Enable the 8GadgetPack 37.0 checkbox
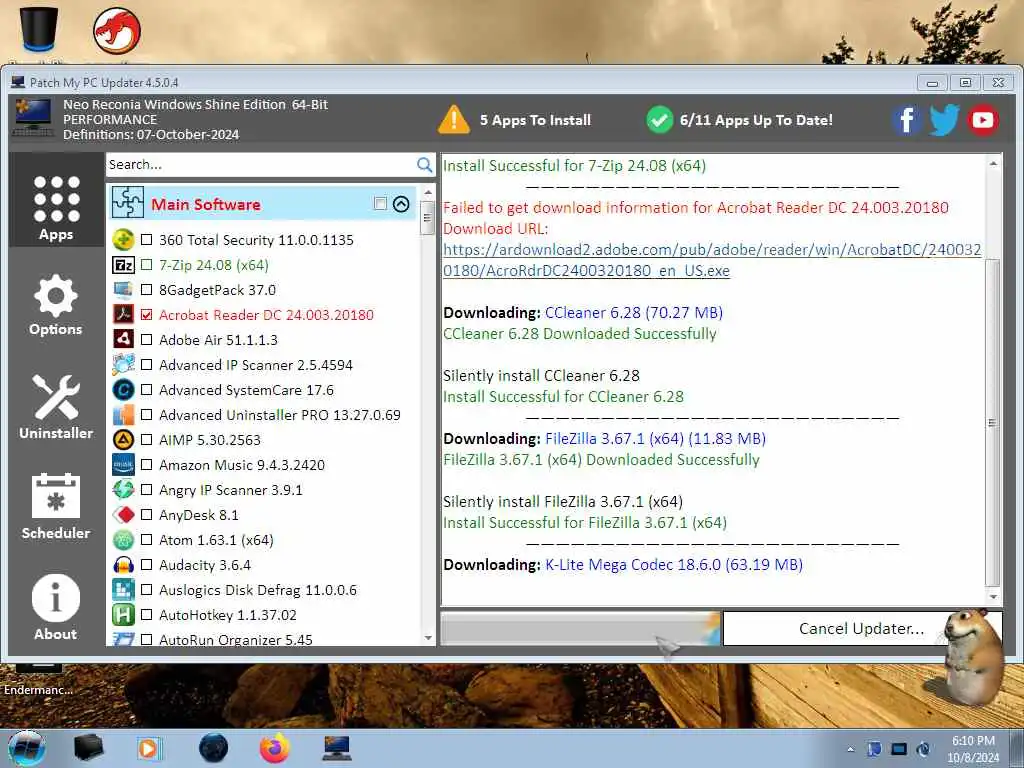The width and height of the screenshot is (1024, 768). pyautogui.click(x=147, y=290)
